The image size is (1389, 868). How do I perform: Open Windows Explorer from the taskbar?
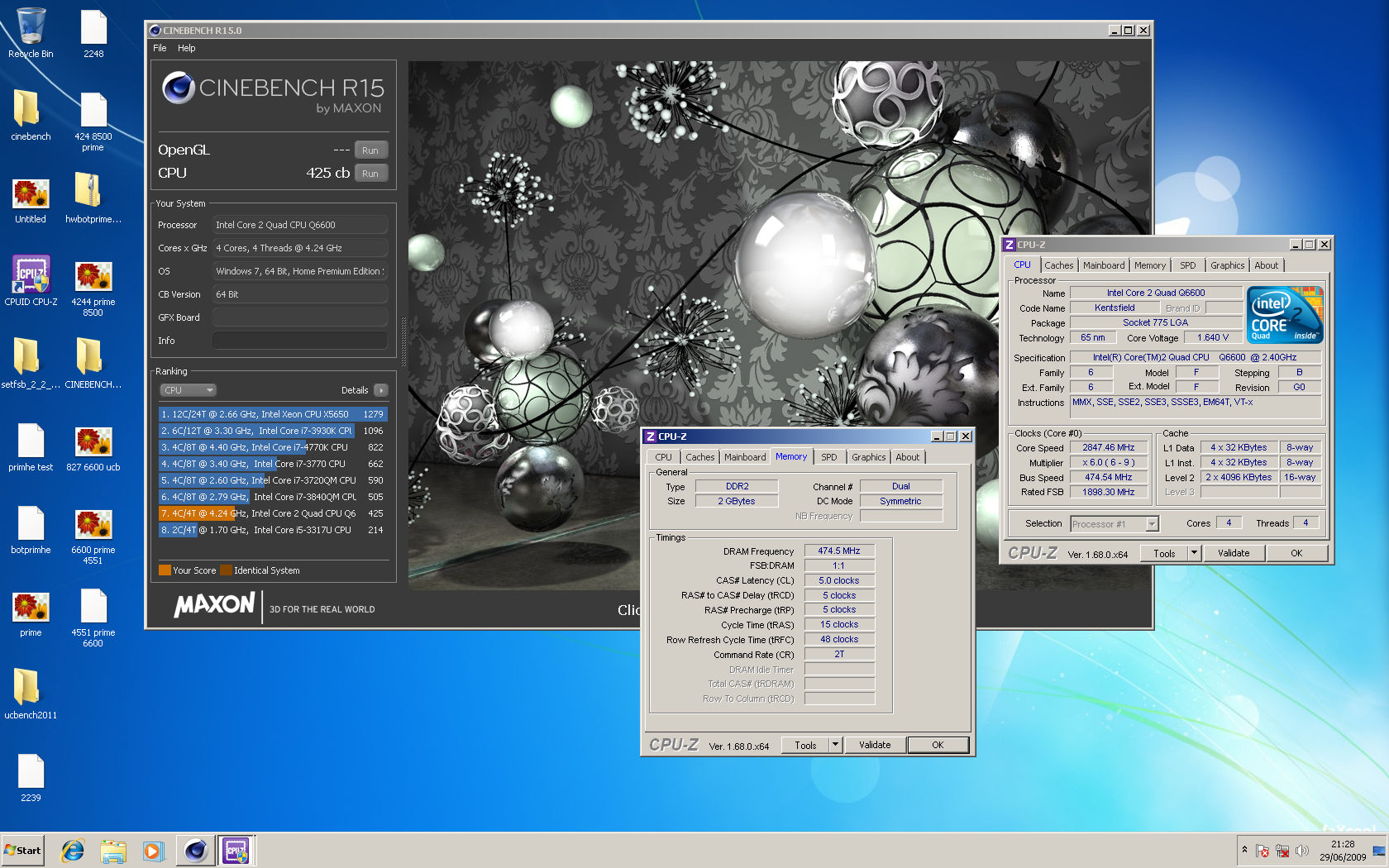[x=113, y=851]
